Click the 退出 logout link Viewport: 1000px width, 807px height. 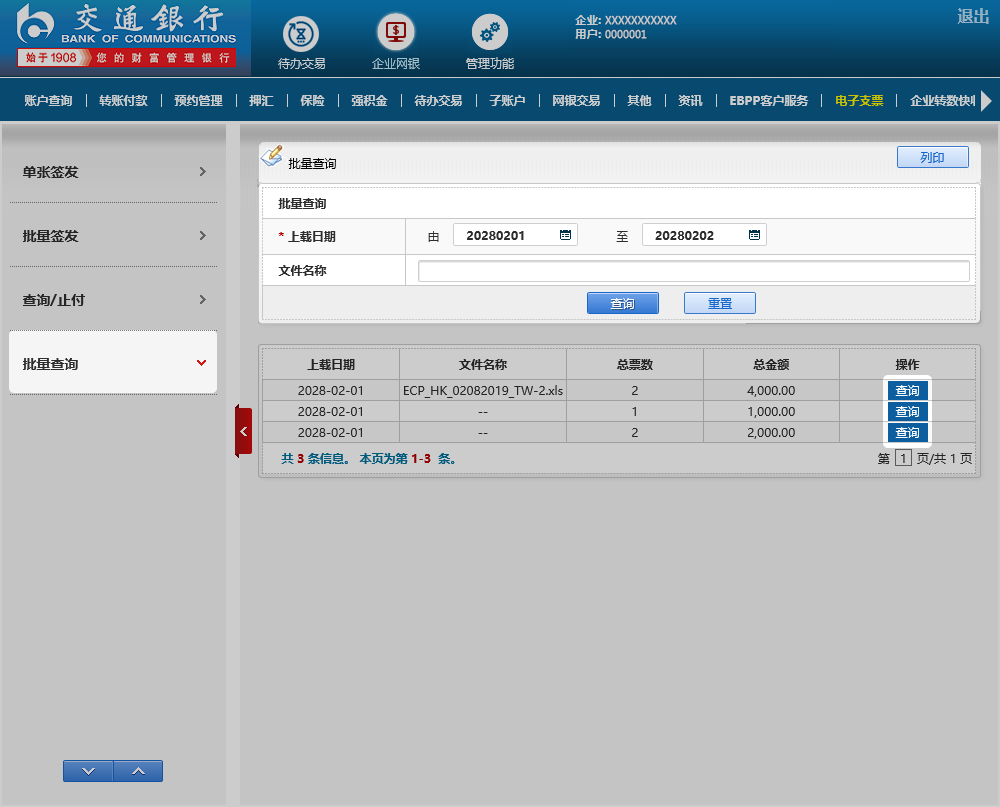pos(973,17)
